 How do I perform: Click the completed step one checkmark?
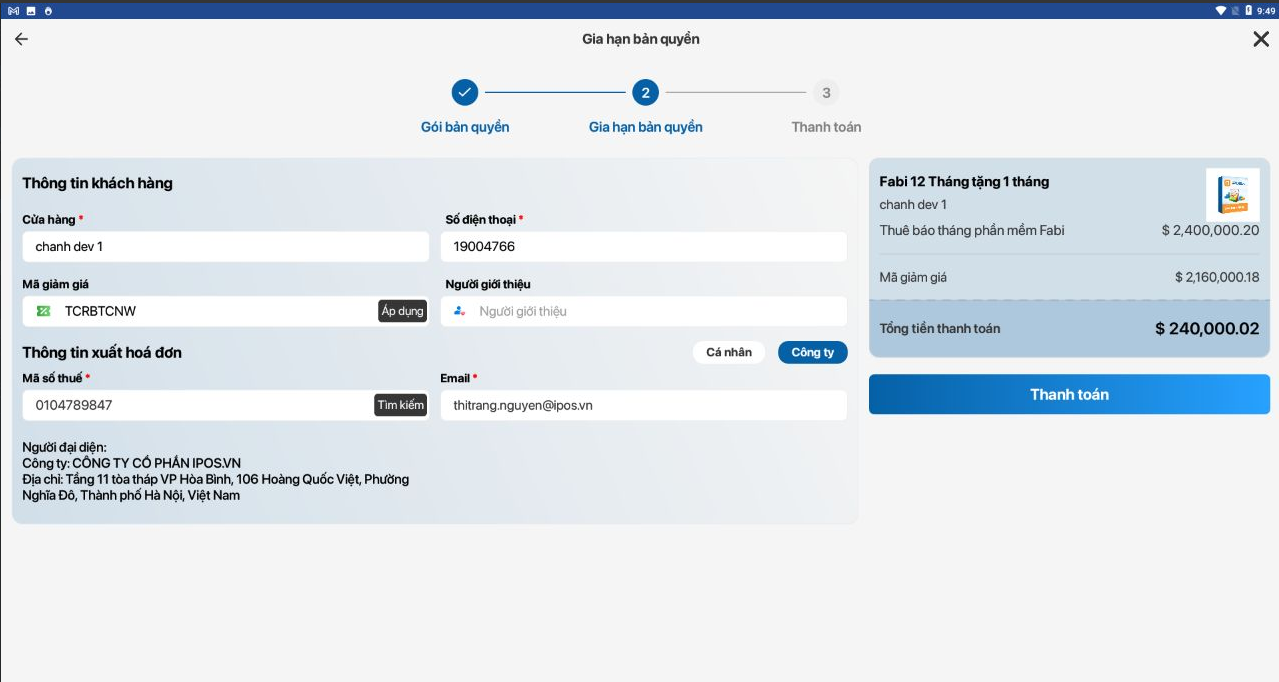tap(464, 93)
